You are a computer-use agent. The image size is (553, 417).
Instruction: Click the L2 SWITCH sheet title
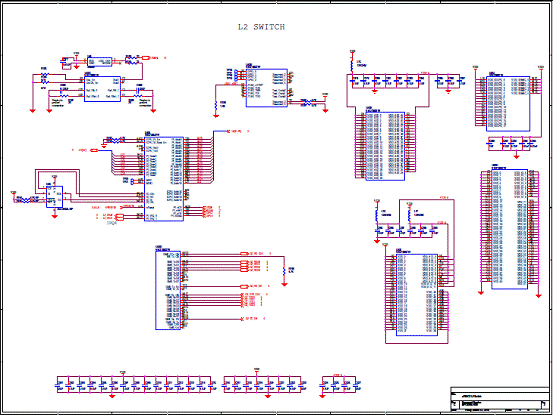click(261, 27)
